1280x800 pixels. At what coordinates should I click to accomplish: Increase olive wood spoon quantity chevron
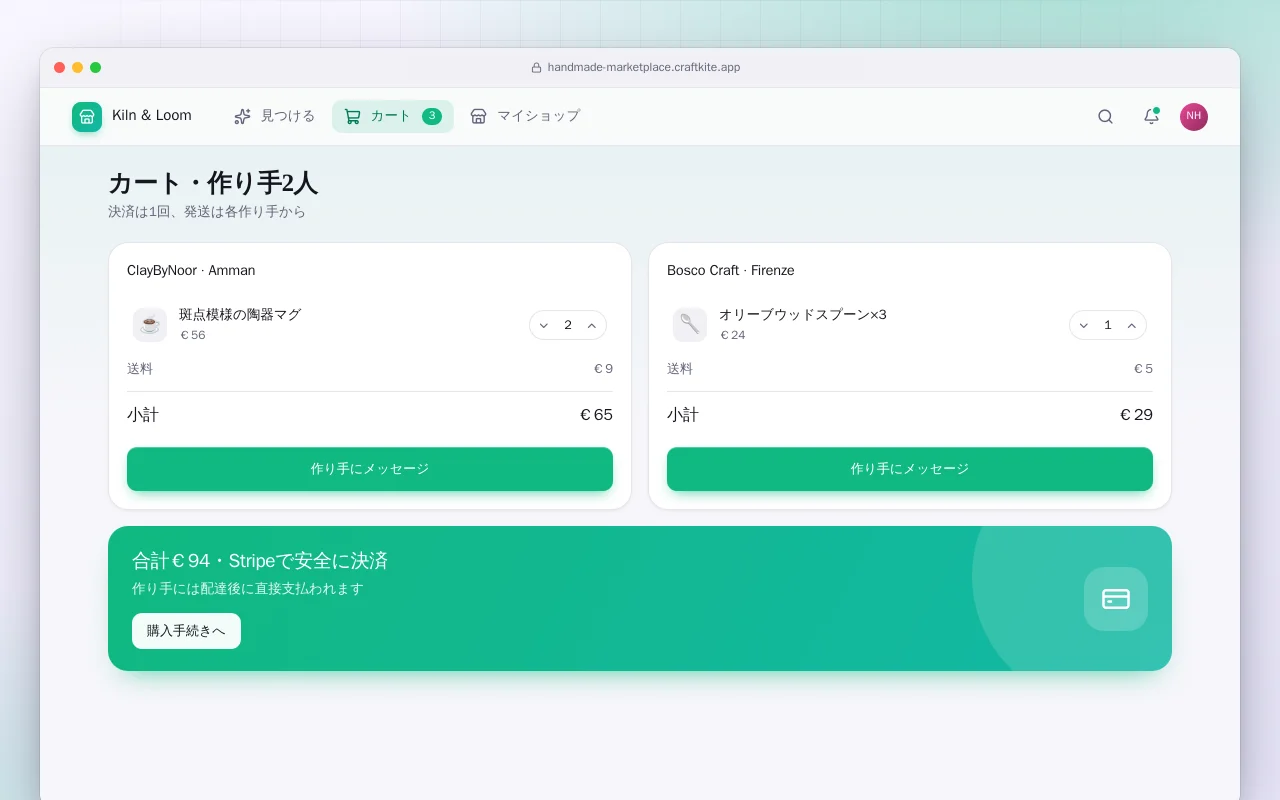[1132, 325]
